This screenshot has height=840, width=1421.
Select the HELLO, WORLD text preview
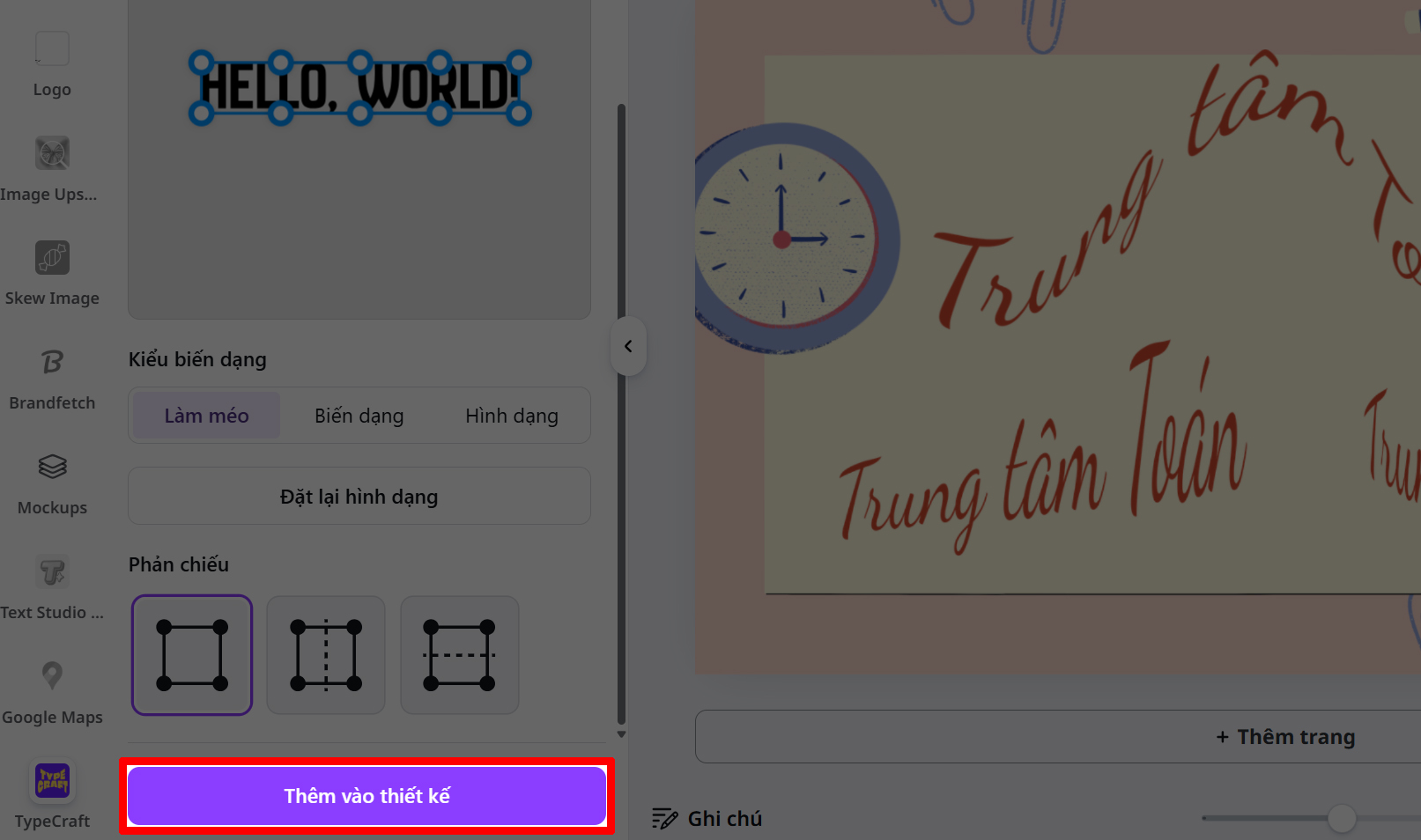pos(358,87)
